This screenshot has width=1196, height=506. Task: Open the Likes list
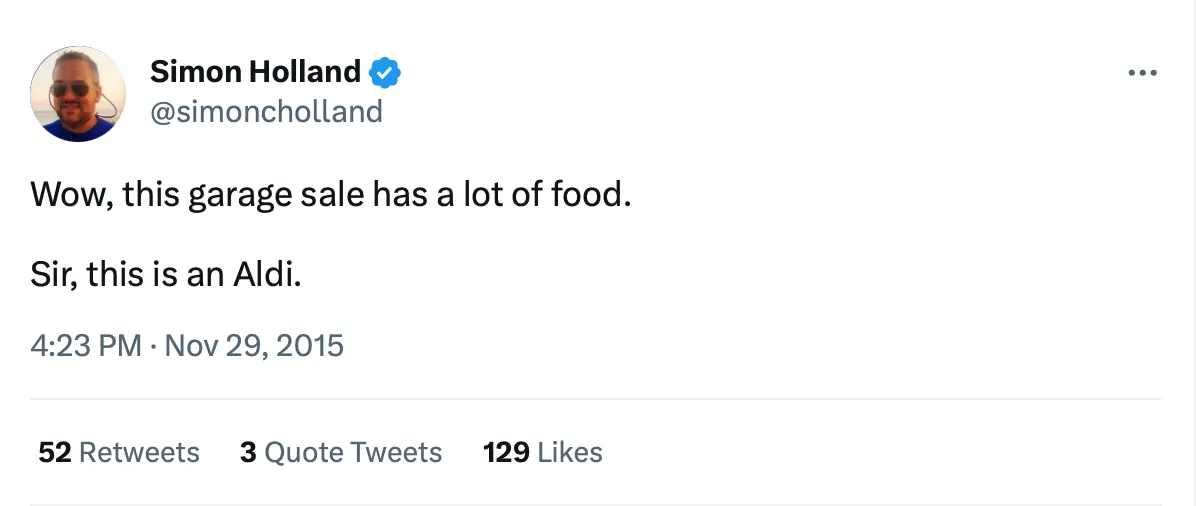point(570,453)
